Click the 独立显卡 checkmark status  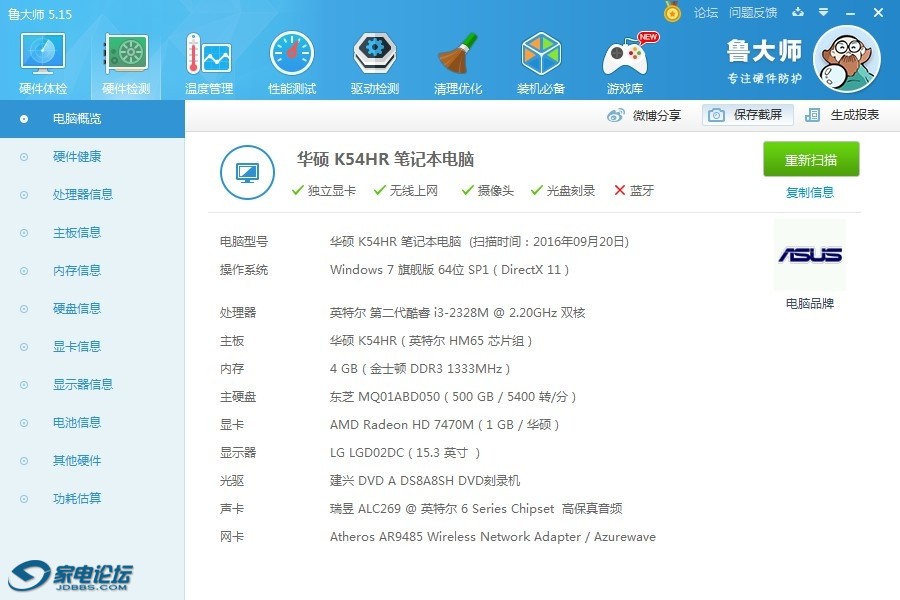(x=324, y=191)
